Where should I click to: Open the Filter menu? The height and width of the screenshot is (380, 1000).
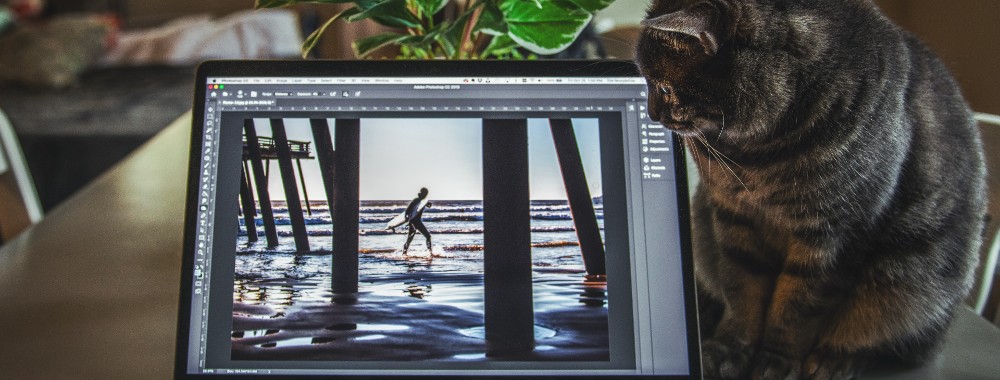coord(341,81)
